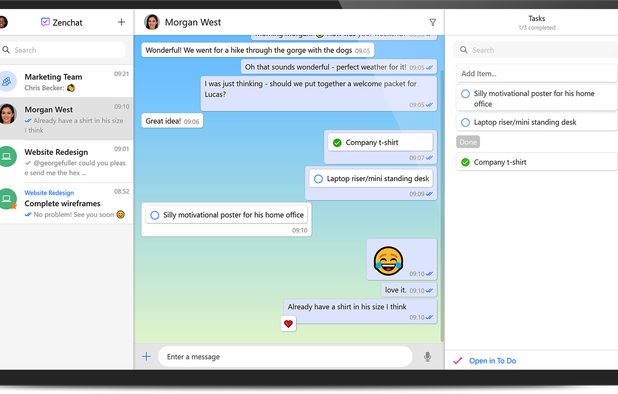This screenshot has height=394, width=618.
Task: Click the Website Redesign blue link label
Action: (x=49, y=193)
